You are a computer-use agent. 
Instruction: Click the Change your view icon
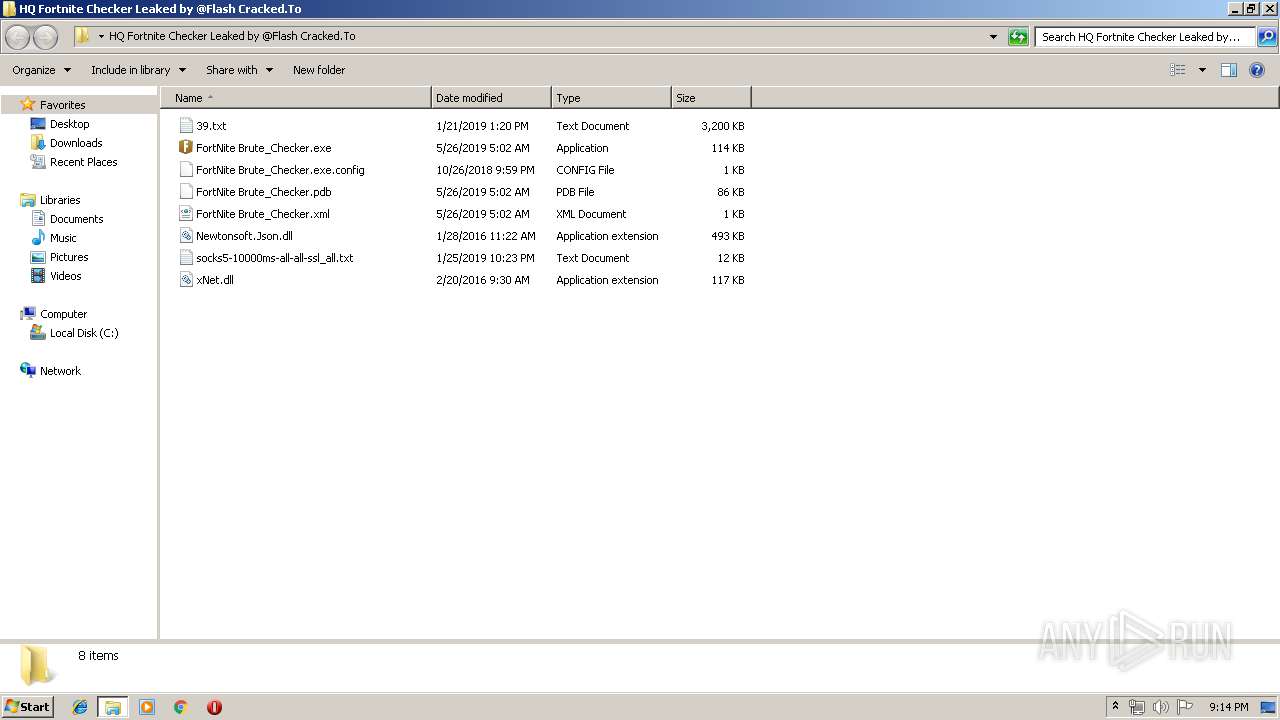(x=1178, y=70)
